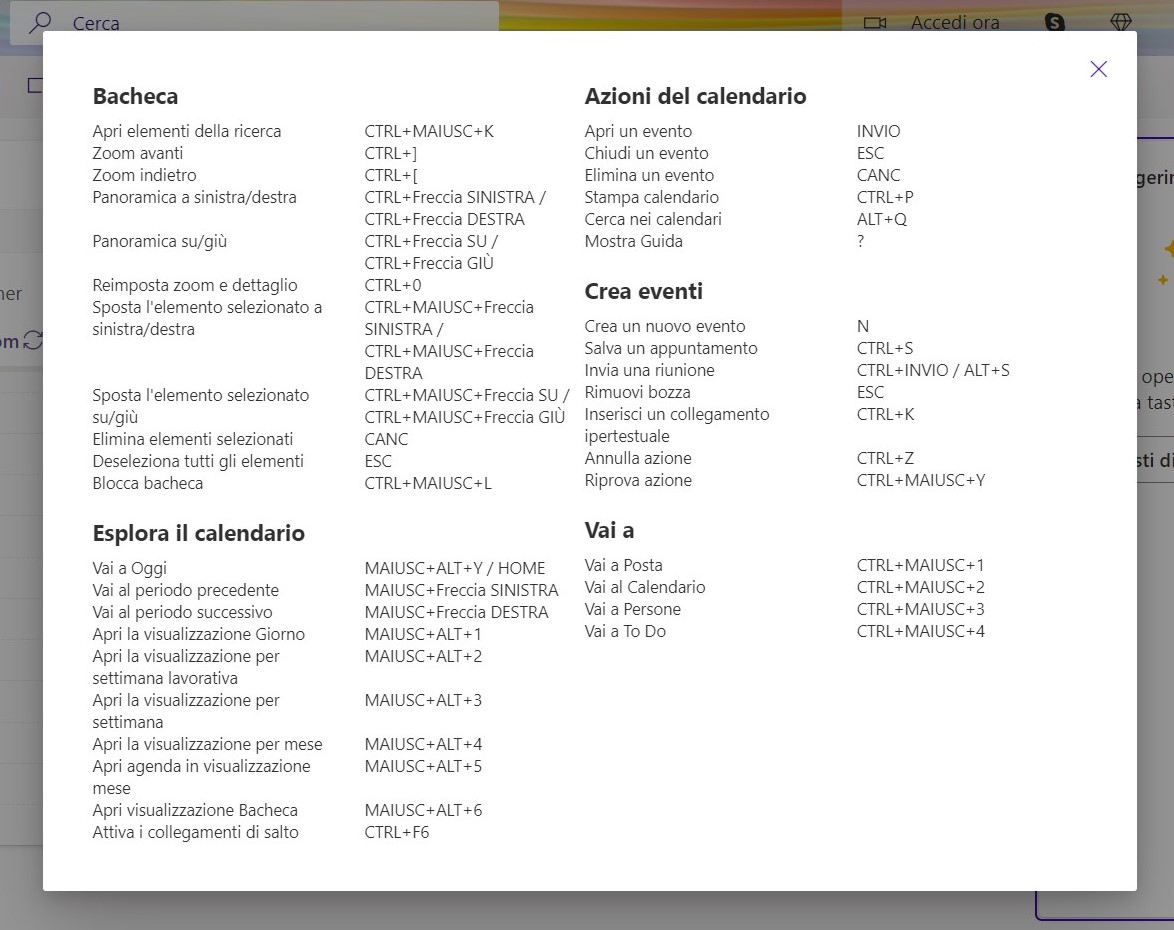The width and height of the screenshot is (1174, 930).
Task: Click 'Apri la visualizzazione per mese' label
Action: pos(207,744)
